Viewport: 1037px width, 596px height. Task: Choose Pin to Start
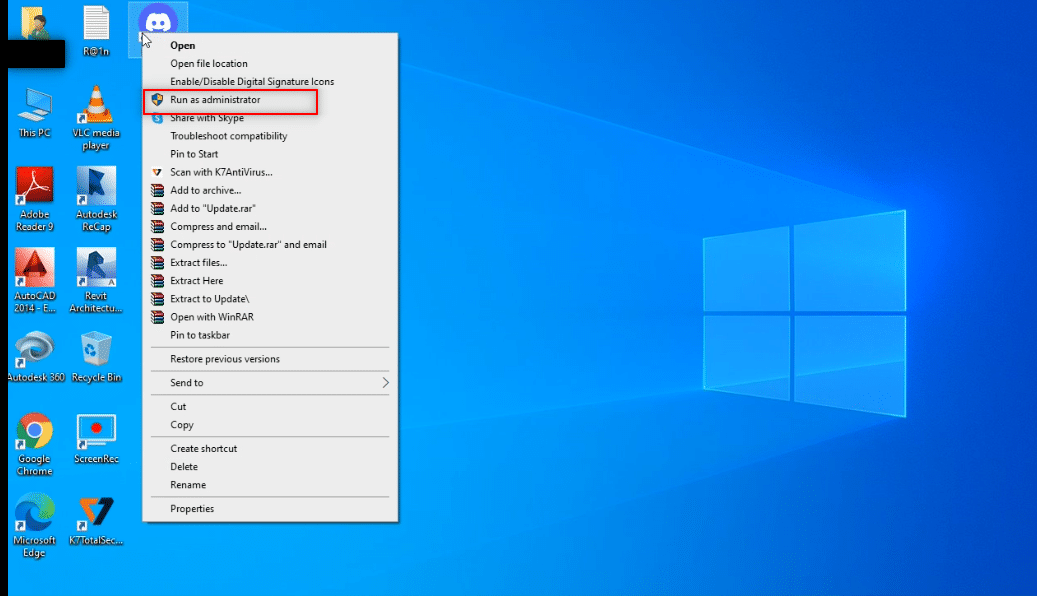click(270, 154)
